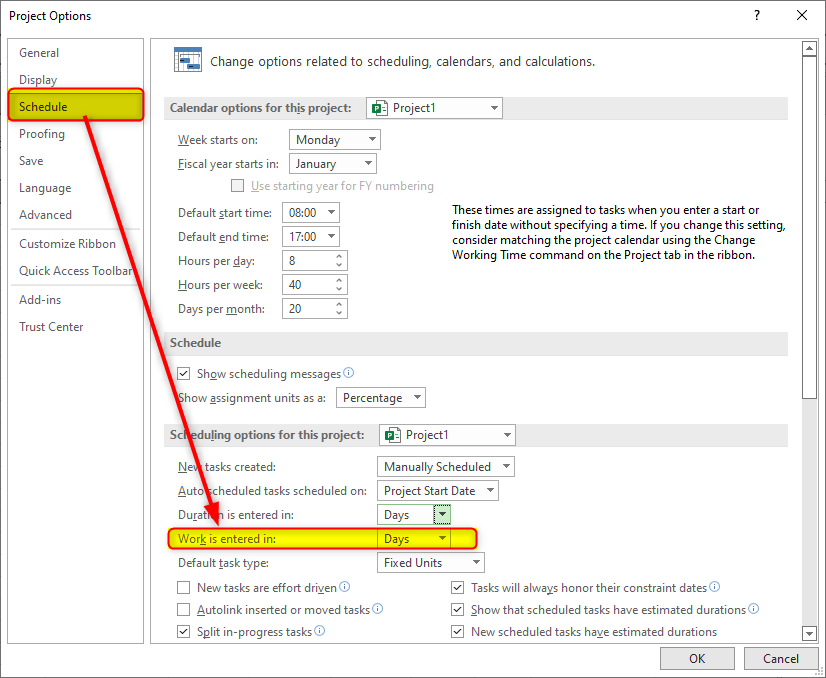This screenshot has width=826, height=678.
Task: Click Cancel to dismiss dialog
Action: pos(780,658)
